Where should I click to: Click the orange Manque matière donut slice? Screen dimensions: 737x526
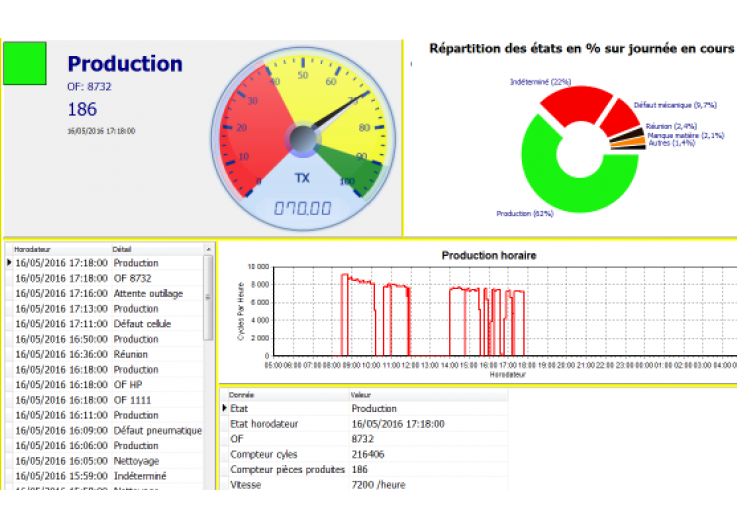coord(625,142)
